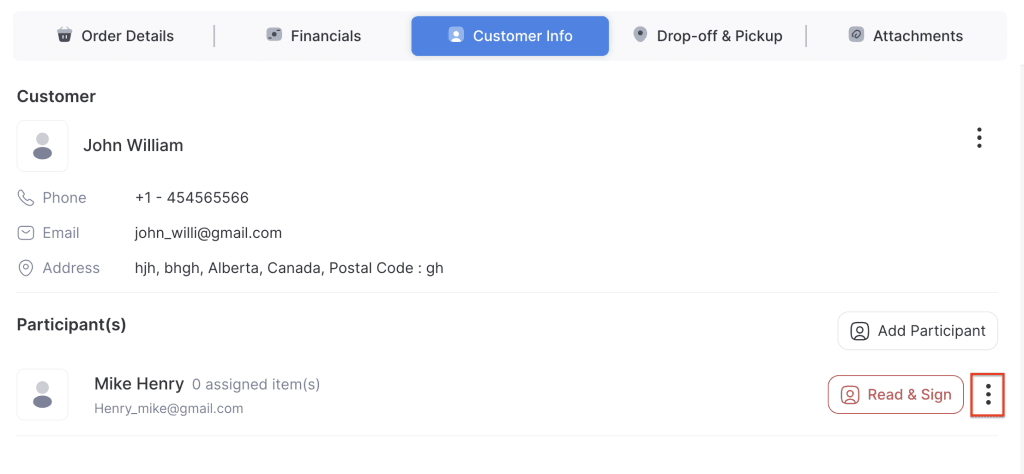Click the map pin icon beside Address
Screen dimensions: 1024x474
[26, 268]
